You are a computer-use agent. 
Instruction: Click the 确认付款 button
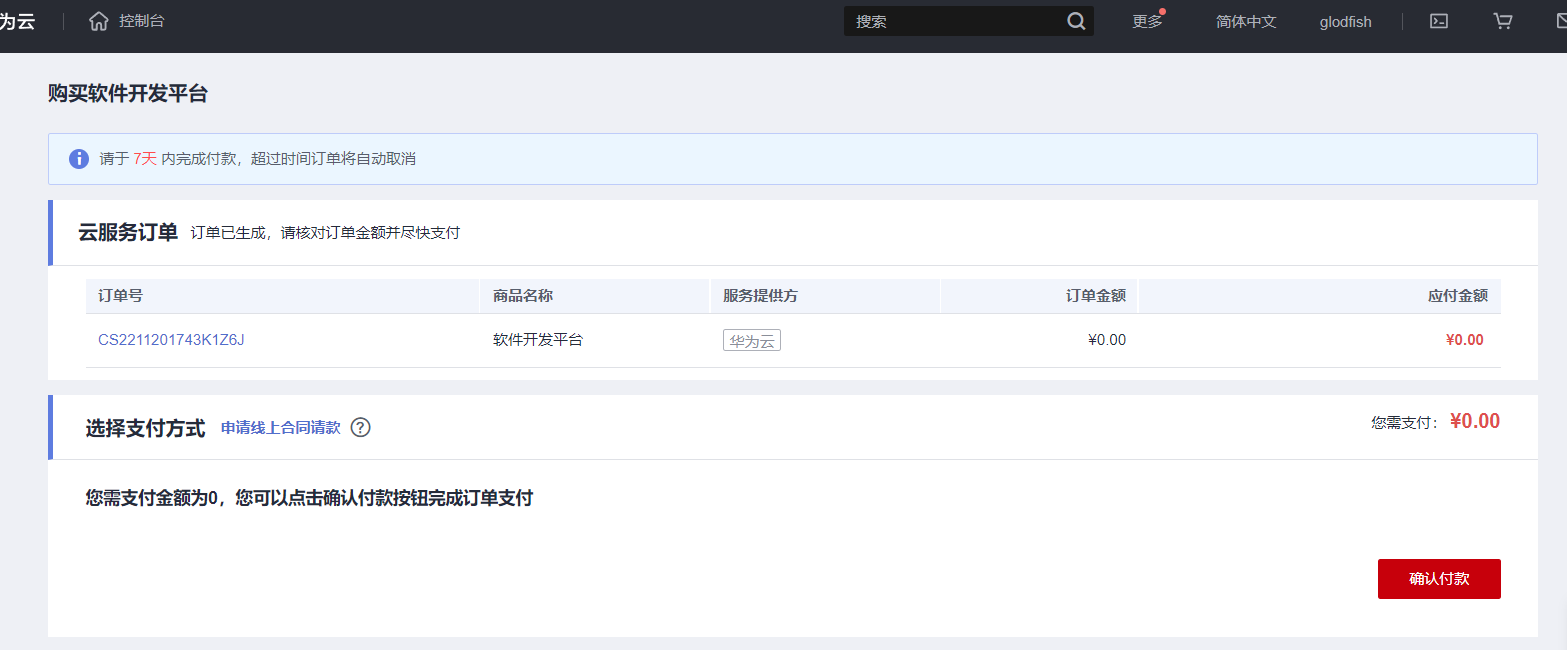[x=1439, y=579]
